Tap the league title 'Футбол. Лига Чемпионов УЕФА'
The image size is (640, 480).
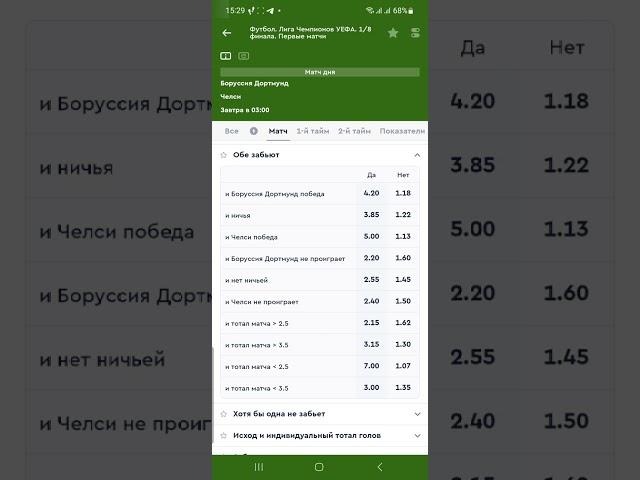coord(310,33)
